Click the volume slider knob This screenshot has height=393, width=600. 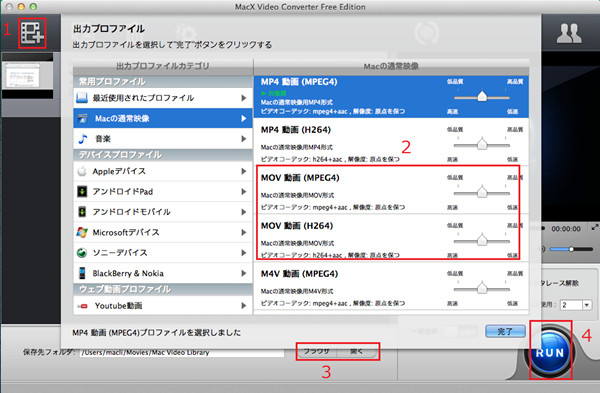[571, 249]
